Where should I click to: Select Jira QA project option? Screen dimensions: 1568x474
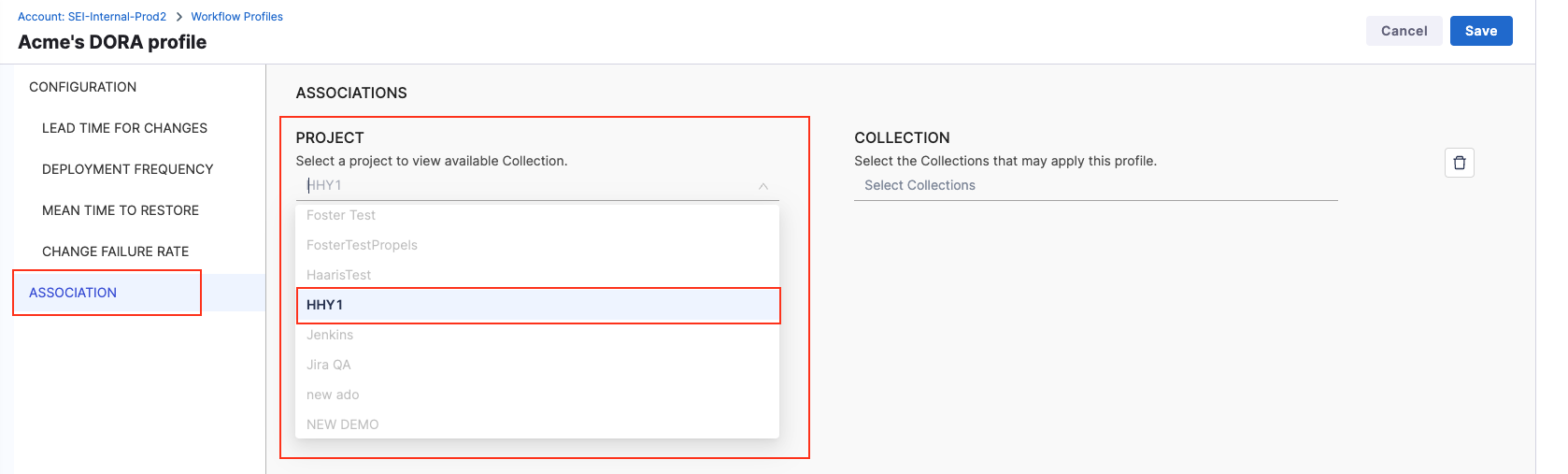(329, 365)
